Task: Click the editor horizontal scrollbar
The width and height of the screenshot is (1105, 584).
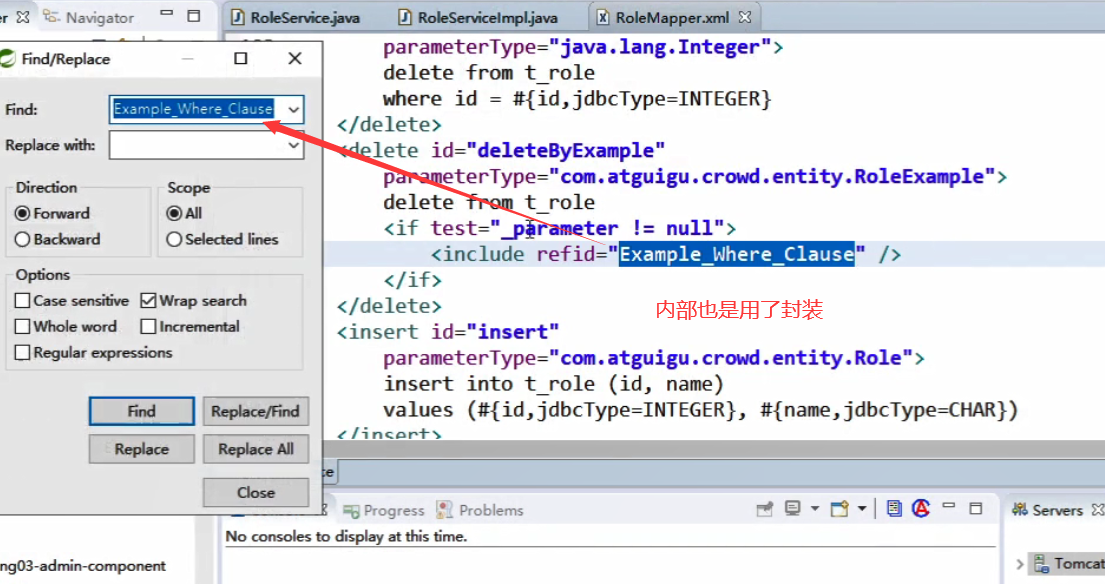Action: pos(714,449)
